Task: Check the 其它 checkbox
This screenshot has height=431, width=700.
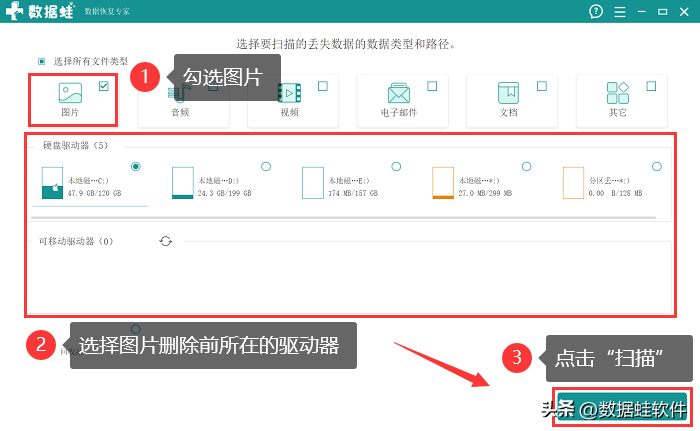Action: [x=651, y=86]
